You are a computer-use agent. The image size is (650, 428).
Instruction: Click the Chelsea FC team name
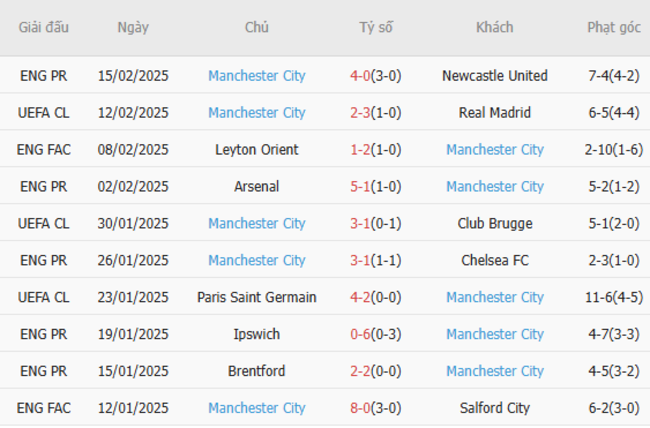click(x=495, y=261)
